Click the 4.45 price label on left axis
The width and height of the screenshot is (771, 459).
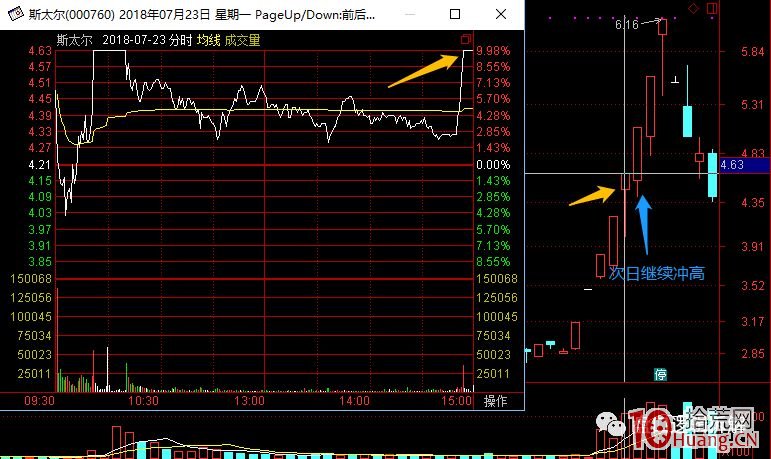pos(39,99)
